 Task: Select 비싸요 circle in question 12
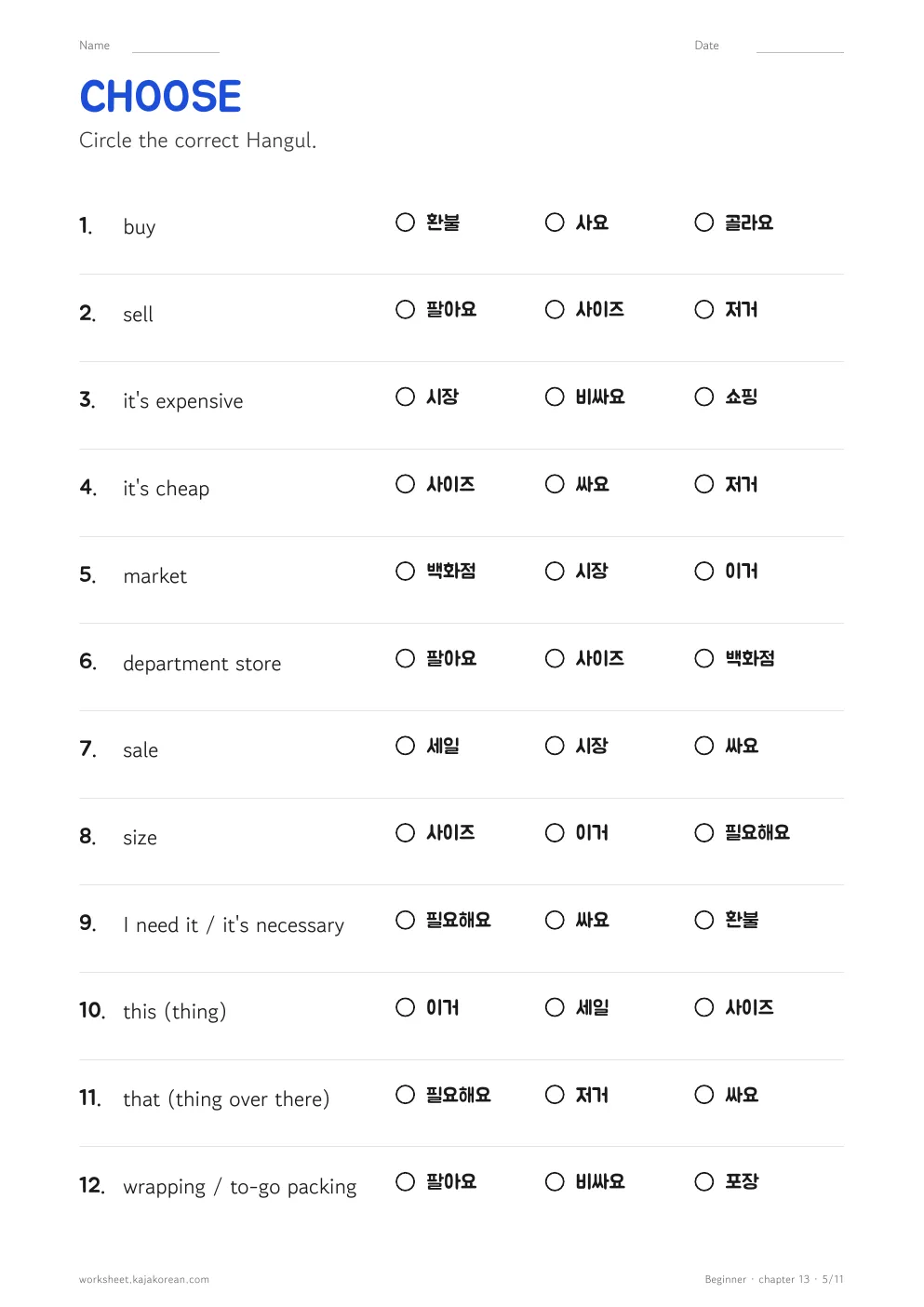pos(555,1181)
